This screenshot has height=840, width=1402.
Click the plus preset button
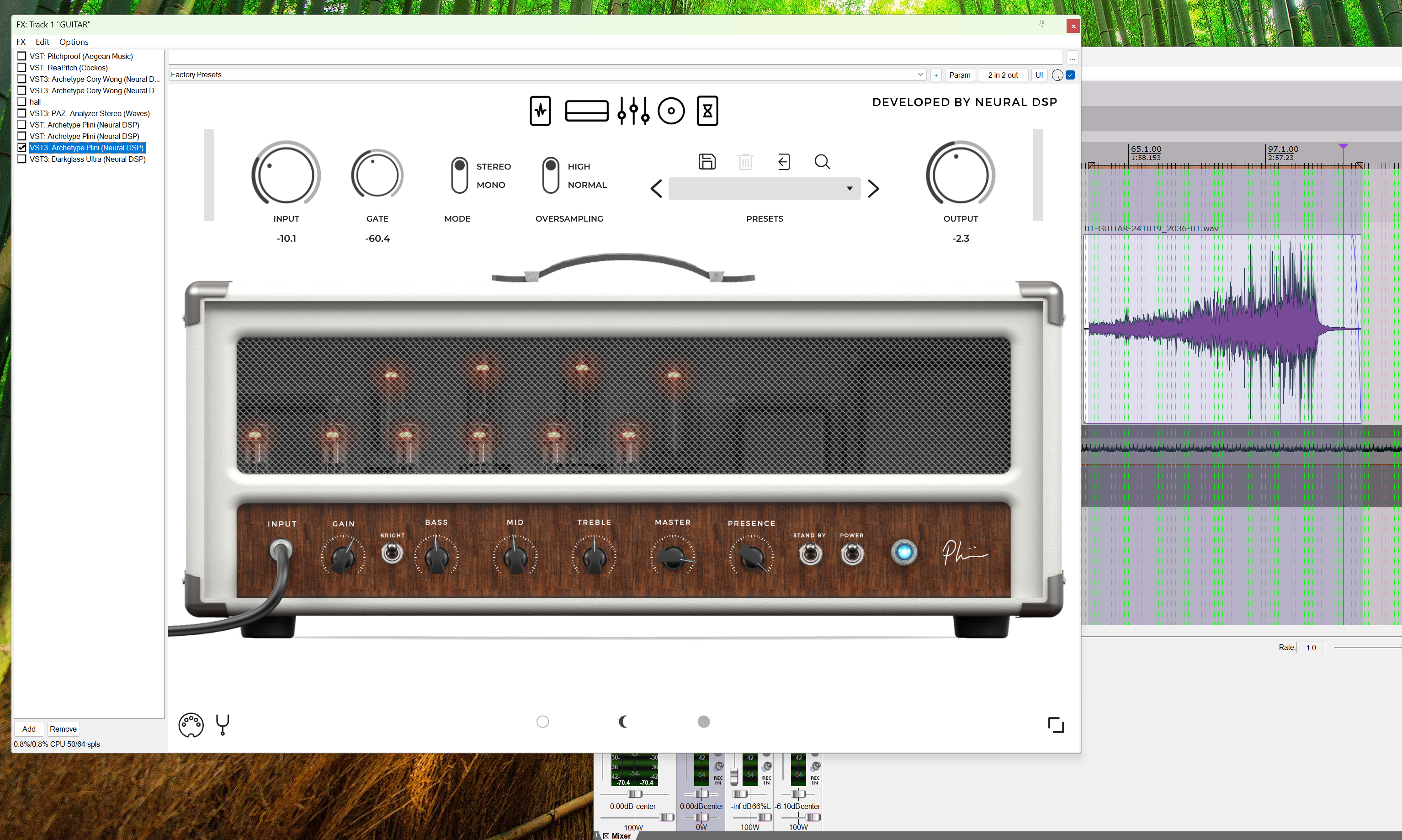click(935, 74)
